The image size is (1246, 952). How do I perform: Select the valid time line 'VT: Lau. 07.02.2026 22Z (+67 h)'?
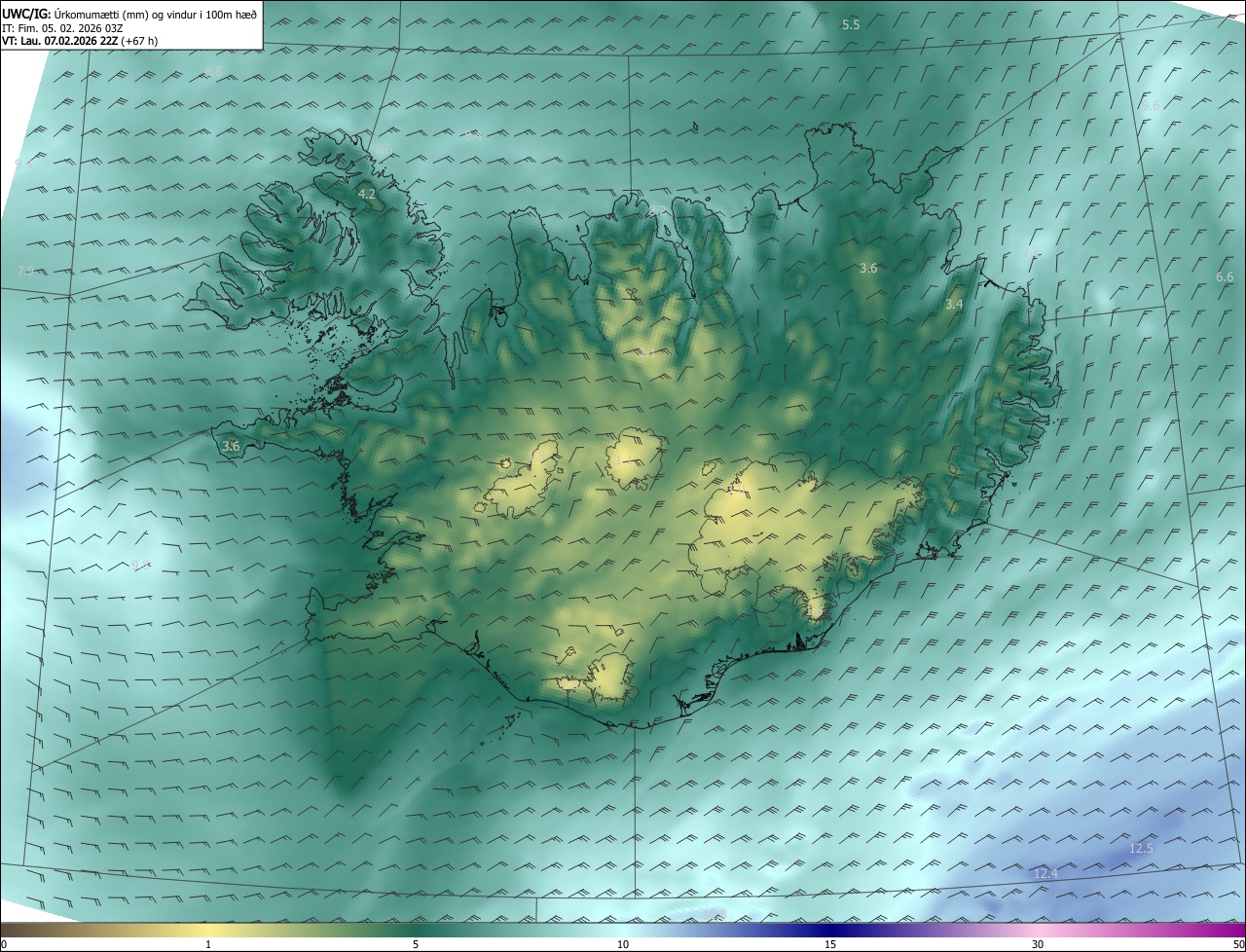point(80,41)
